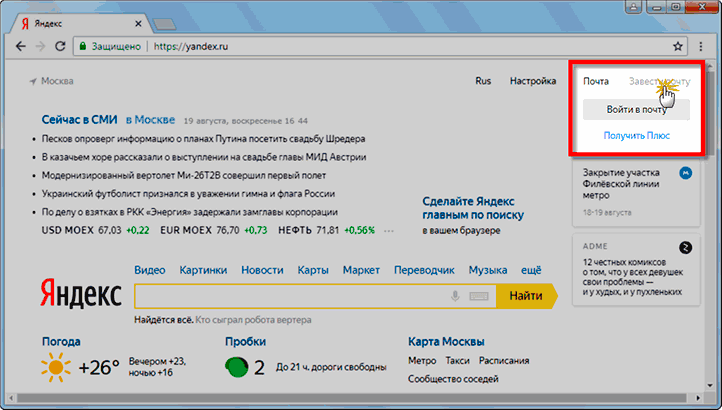Image resolution: width=722 pixels, height=410 pixels.
Task: Click the horizontal scrollbar track
Action: (355, 398)
